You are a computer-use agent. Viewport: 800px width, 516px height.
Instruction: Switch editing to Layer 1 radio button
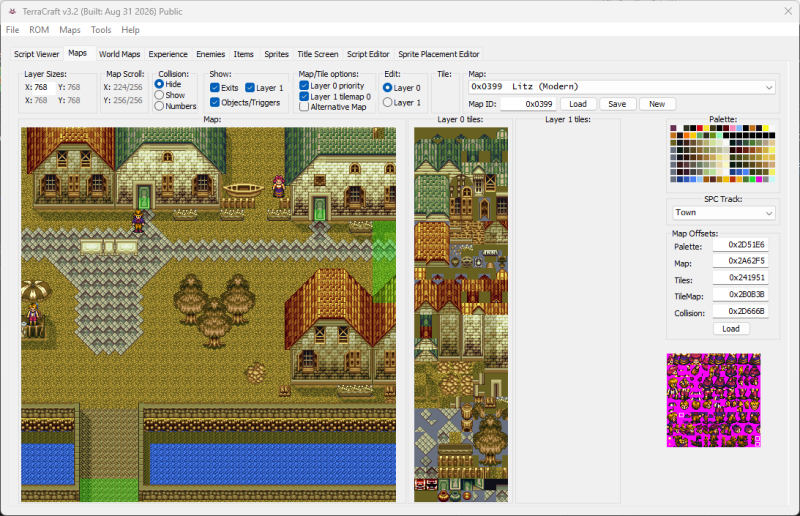coord(387,103)
